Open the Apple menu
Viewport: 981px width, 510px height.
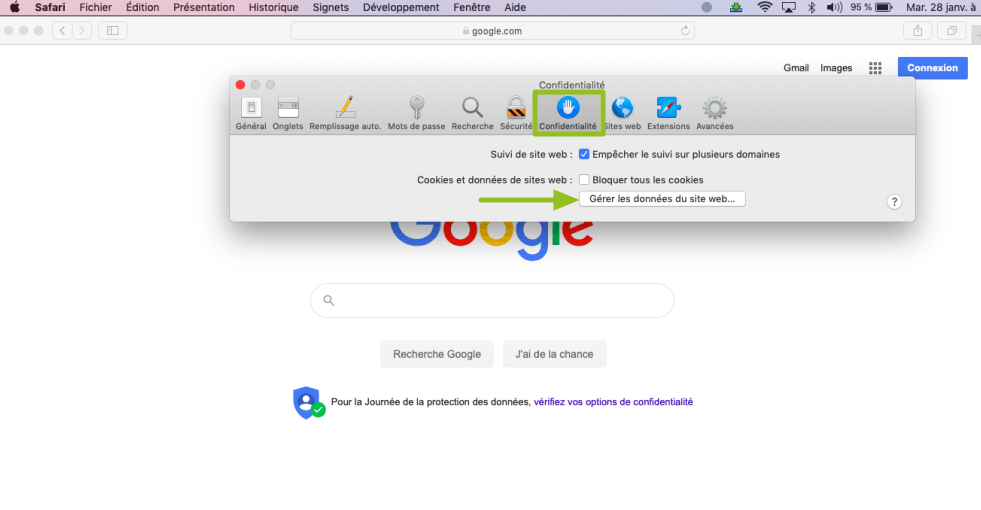(x=14, y=8)
